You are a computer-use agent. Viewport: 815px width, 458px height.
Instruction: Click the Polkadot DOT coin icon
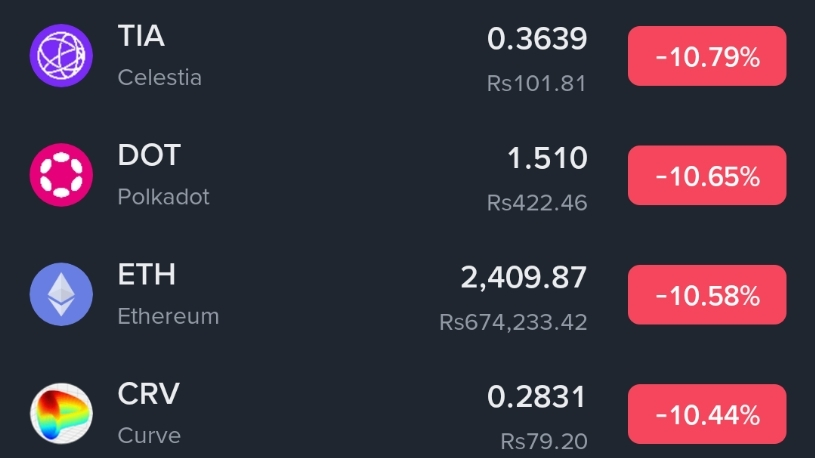pyautogui.click(x=62, y=176)
